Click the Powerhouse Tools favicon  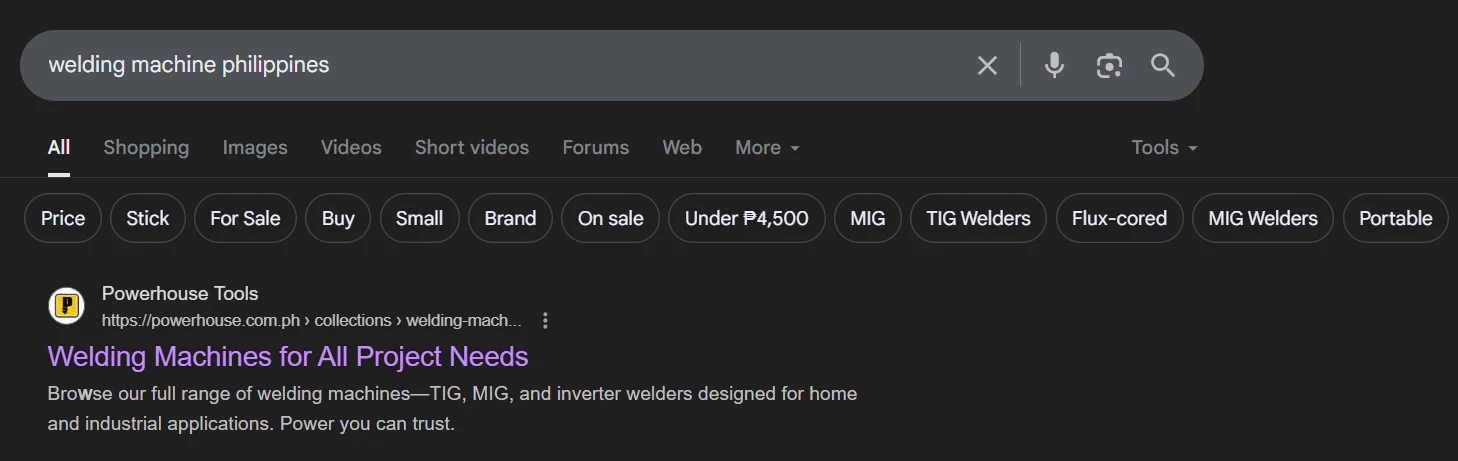(x=66, y=306)
